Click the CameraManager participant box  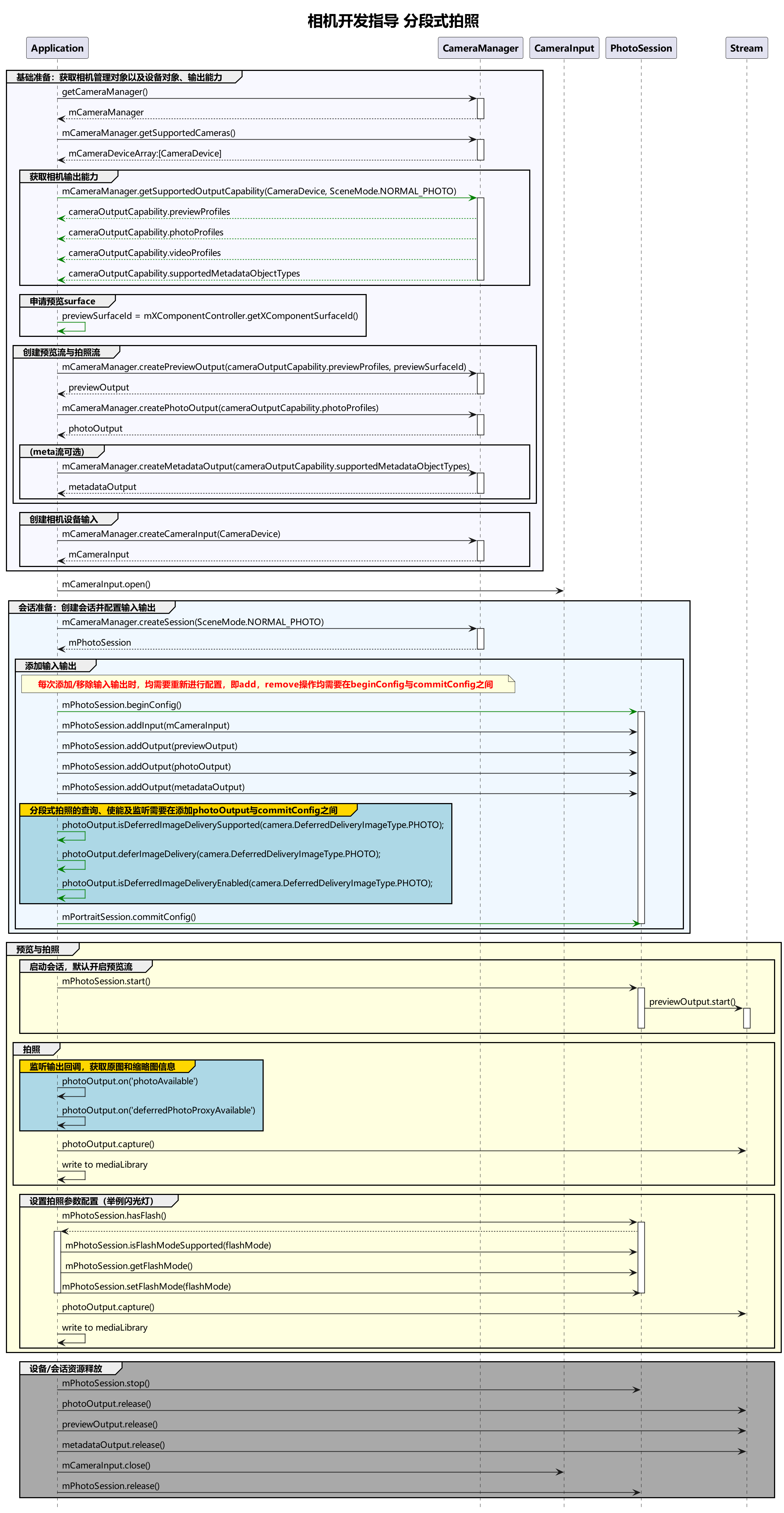coord(480,48)
